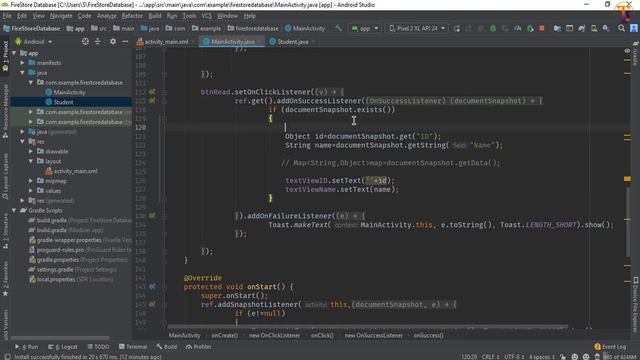The height and width of the screenshot is (360, 640).
Task: Expand the mipmap folder
Action: (31, 181)
